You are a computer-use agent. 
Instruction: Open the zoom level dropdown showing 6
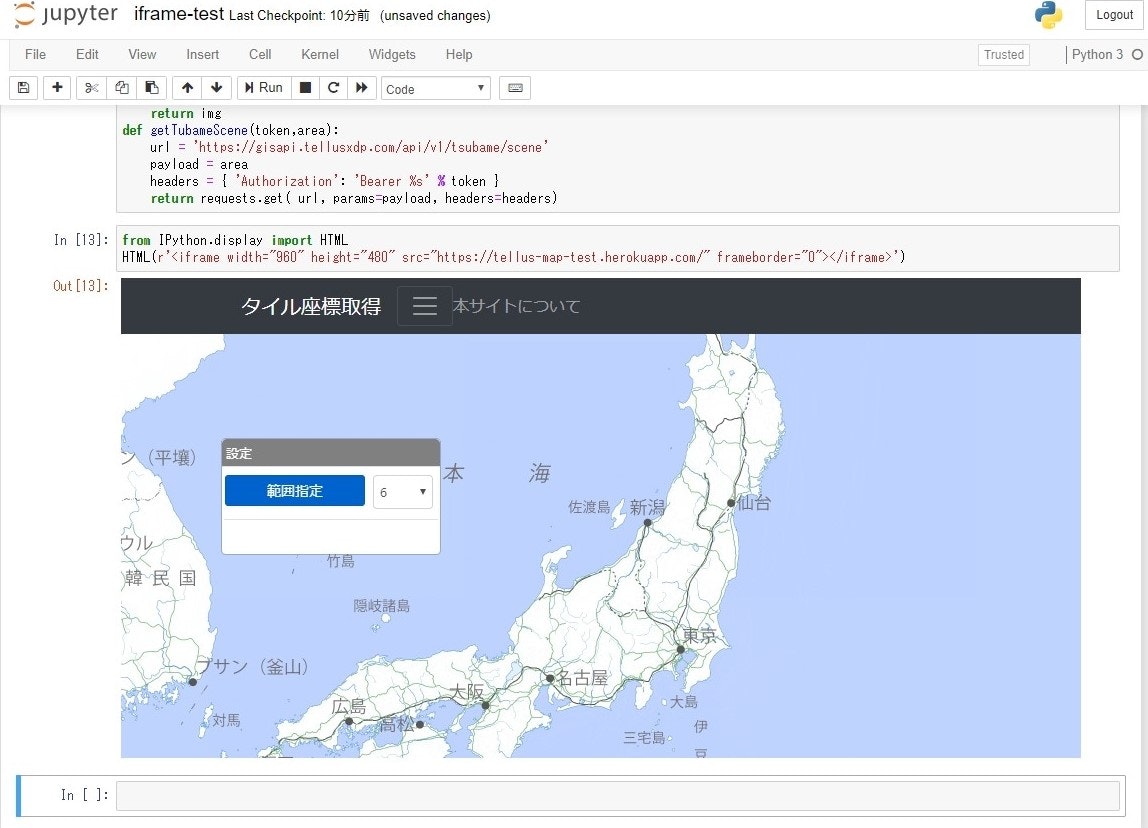tap(403, 492)
